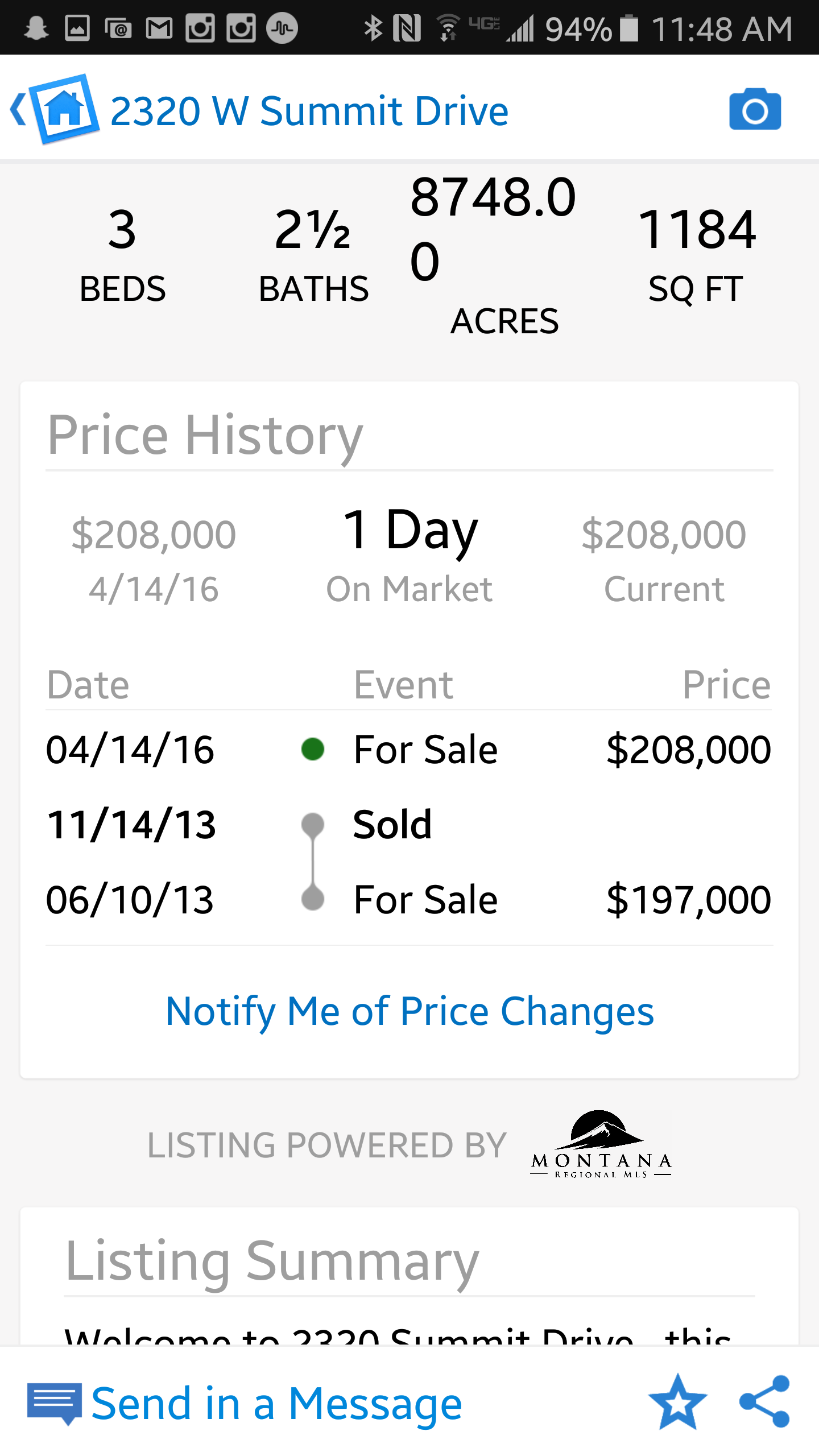Select the 04/14/16 For Sale row

point(408,749)
